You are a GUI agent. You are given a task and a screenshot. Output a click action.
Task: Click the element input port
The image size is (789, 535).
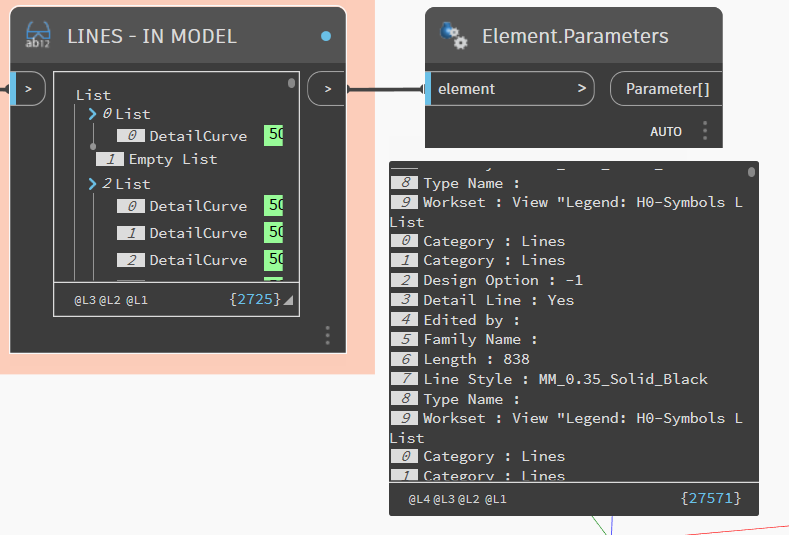point(510,89)
